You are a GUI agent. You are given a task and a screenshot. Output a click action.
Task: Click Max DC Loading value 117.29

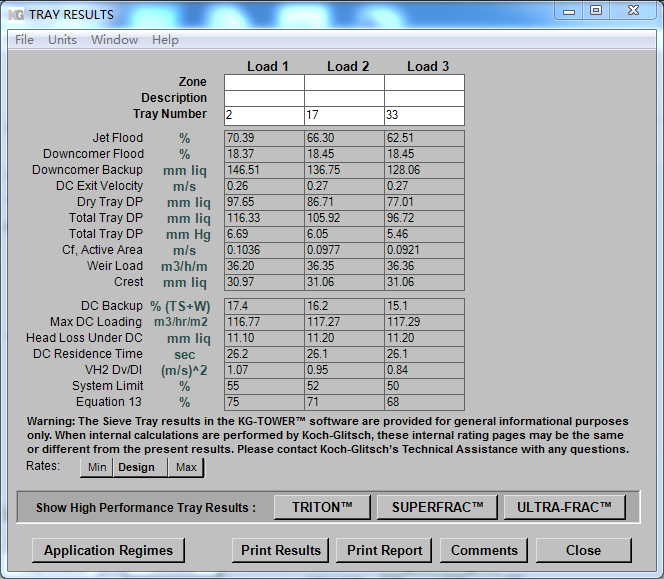click(424, 322)
